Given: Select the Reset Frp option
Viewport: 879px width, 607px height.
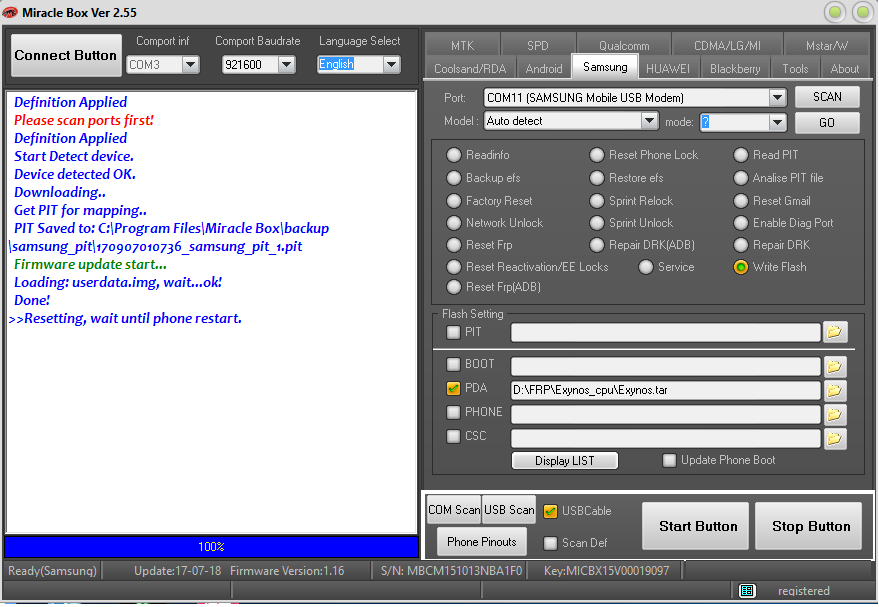Looking at the screenshot, I should point(454,245).
